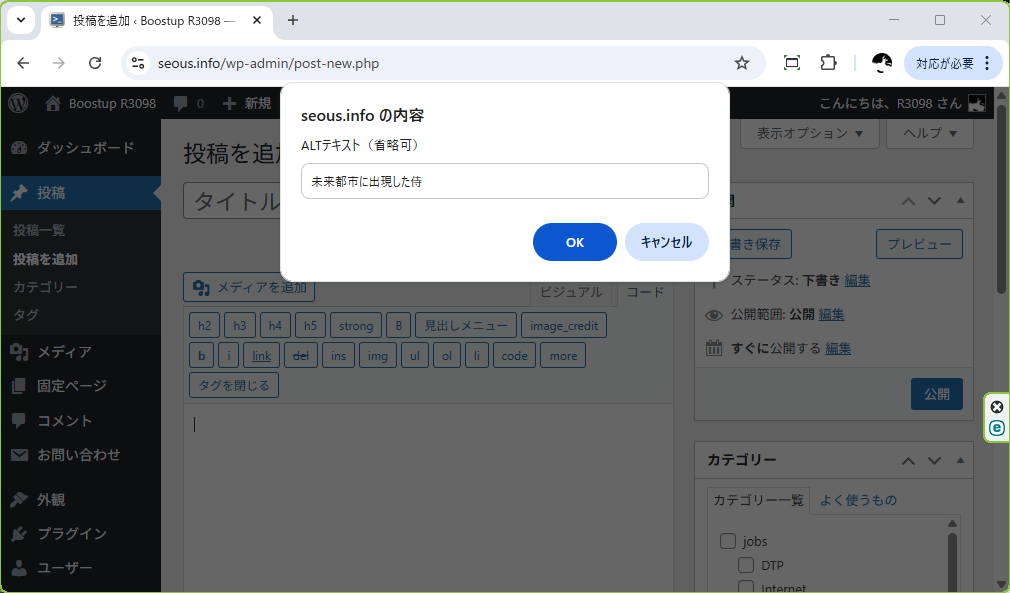
Task: Switch to よく使うもの category tab
Action: pos(857,500)
